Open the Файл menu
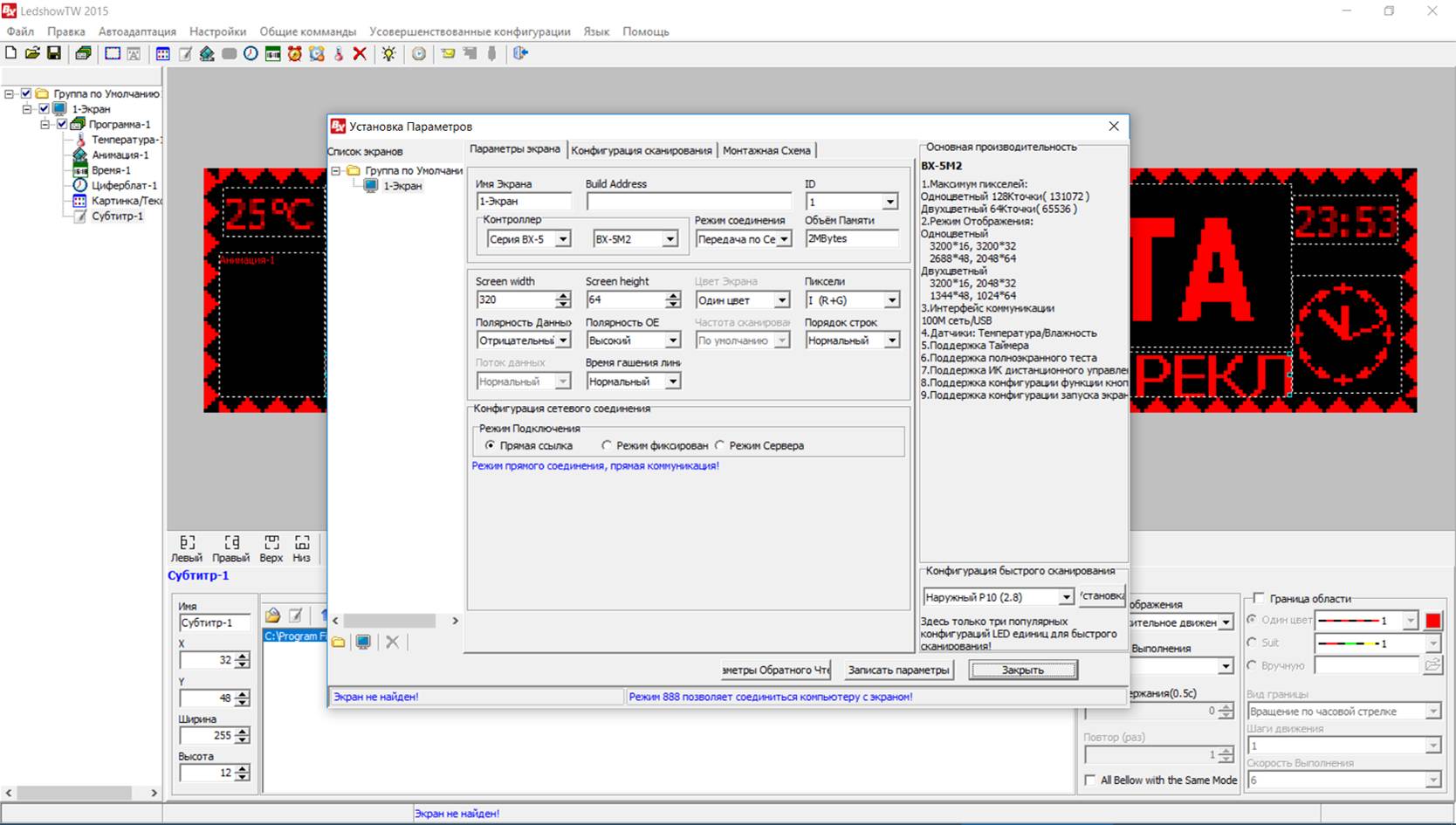This screenshot has width=1456, height=825. pyautogui.click(x=20, y=31)
